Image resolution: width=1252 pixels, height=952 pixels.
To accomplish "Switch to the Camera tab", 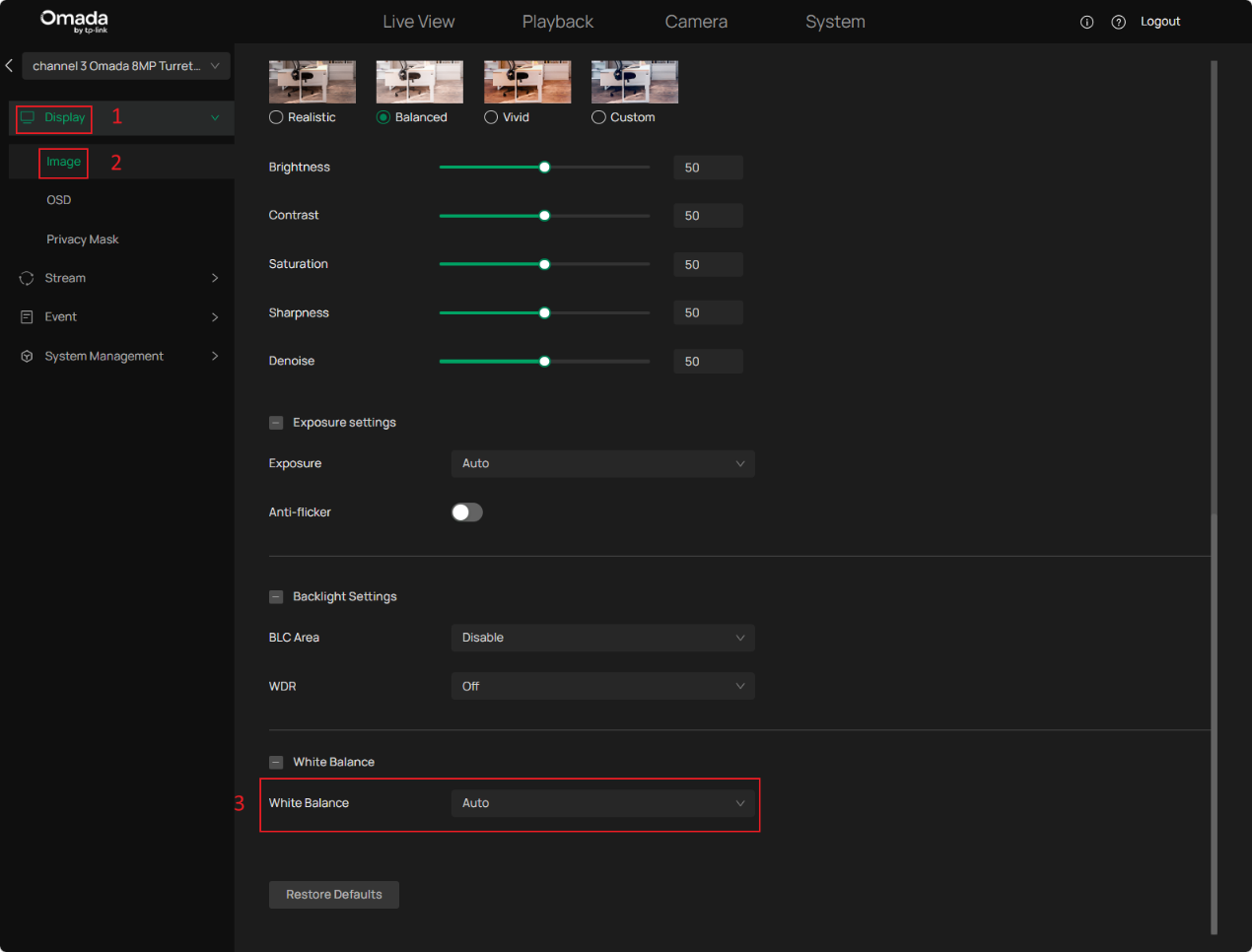I will tap(696, 22).
